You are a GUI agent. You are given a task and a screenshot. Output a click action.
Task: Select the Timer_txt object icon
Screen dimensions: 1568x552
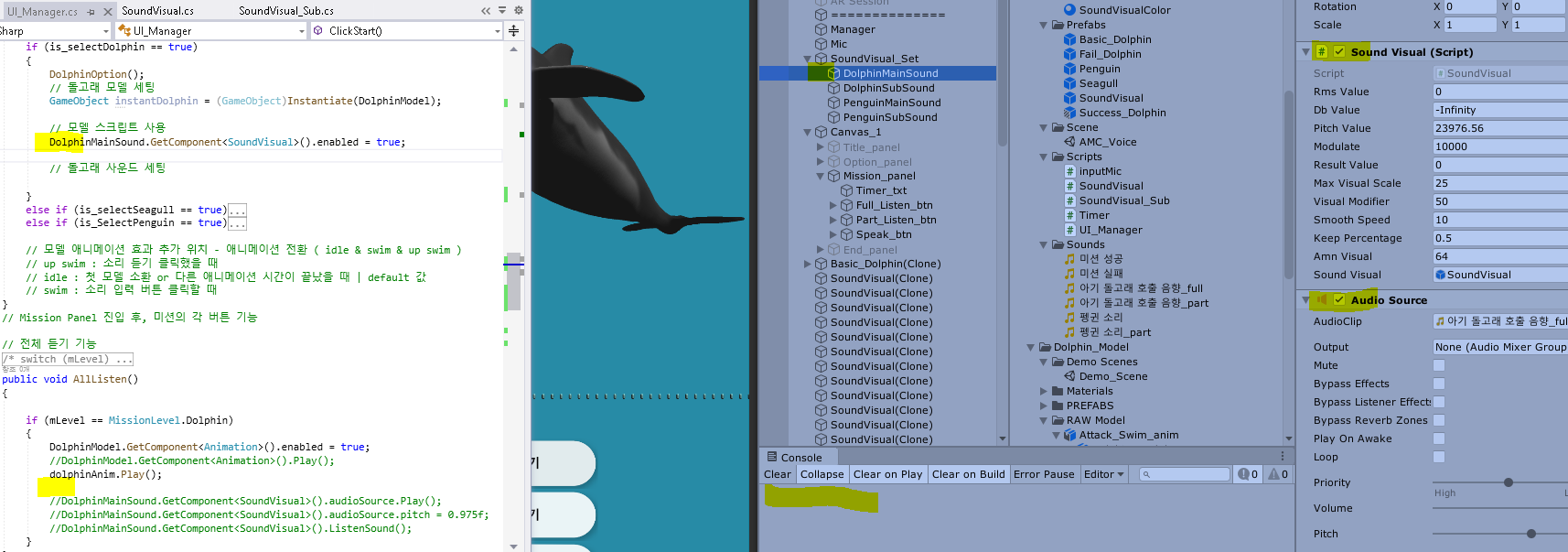pos(846,190)
